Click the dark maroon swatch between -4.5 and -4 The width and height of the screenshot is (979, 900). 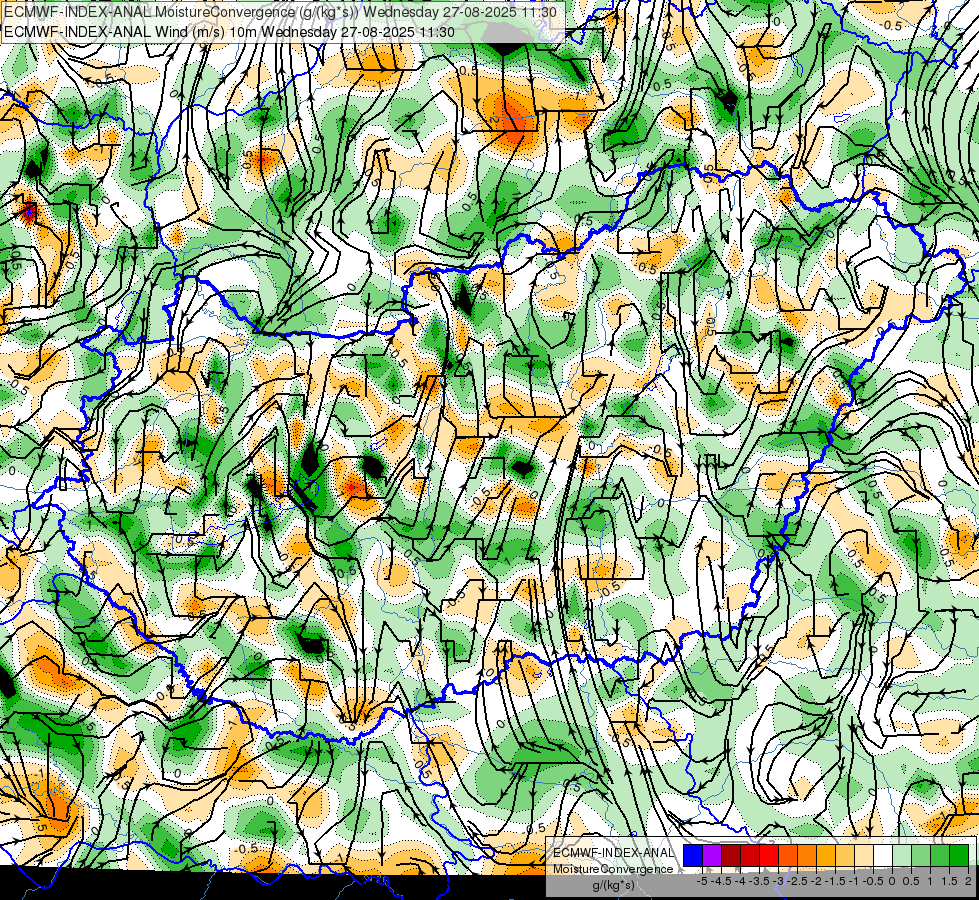pyautogui.click(x=731, y=856)
